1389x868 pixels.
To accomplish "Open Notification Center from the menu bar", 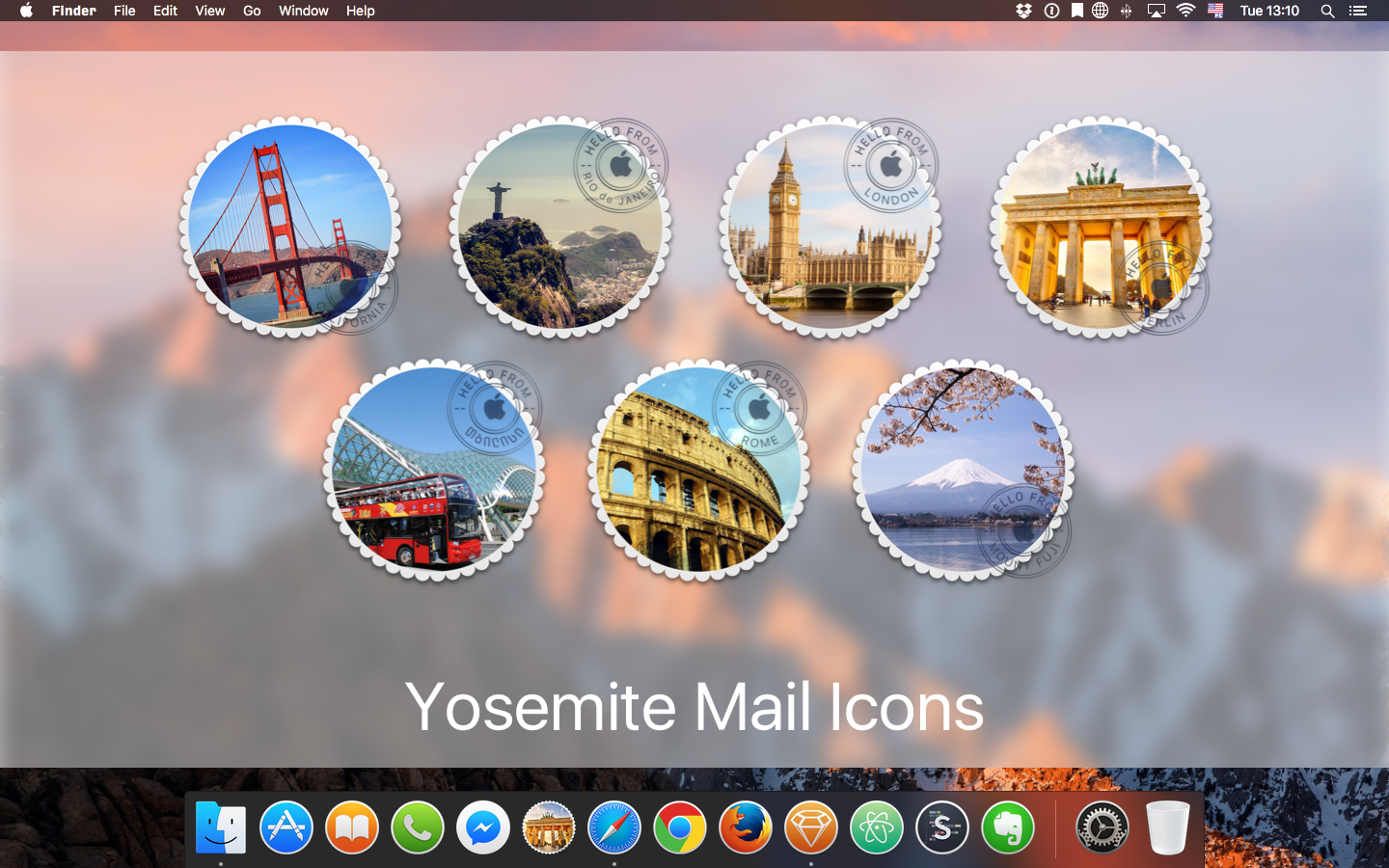I will point(1358,11).
